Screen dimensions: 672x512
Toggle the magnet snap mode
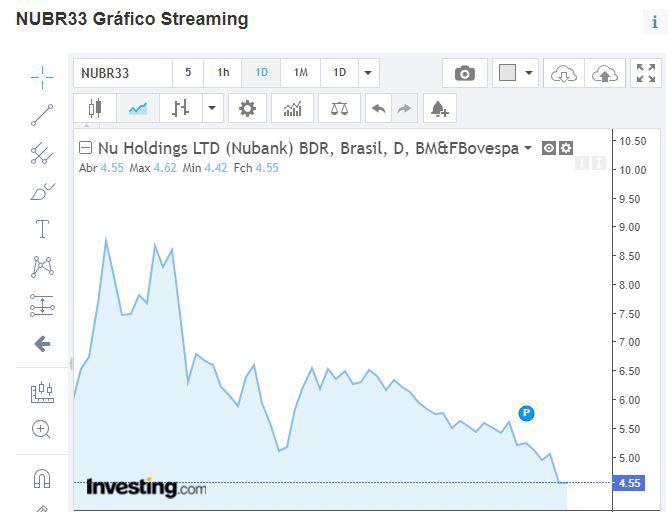pyautogui.click(x=42, y=479)
